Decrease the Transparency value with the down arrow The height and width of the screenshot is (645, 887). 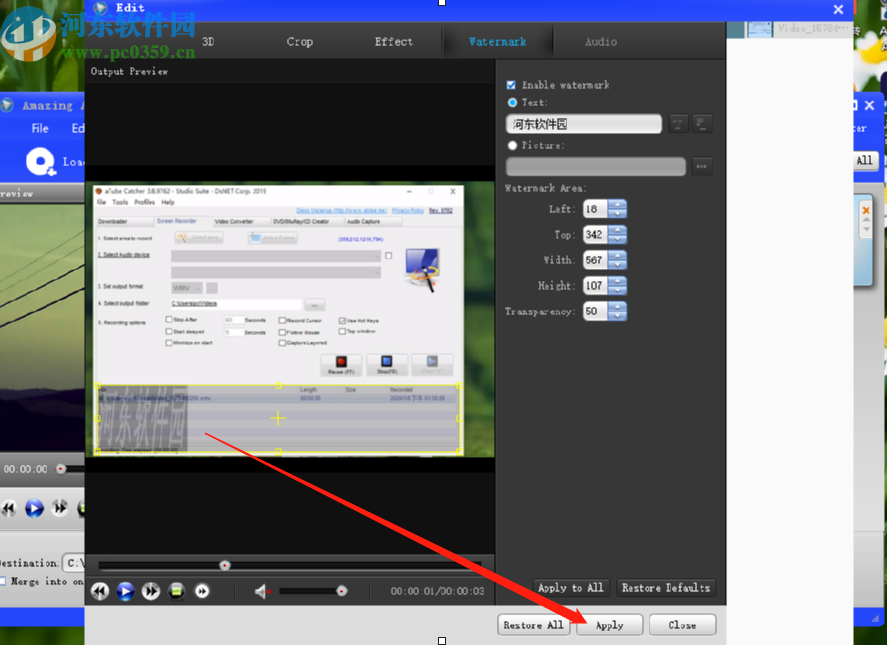(x=617, y=316)
